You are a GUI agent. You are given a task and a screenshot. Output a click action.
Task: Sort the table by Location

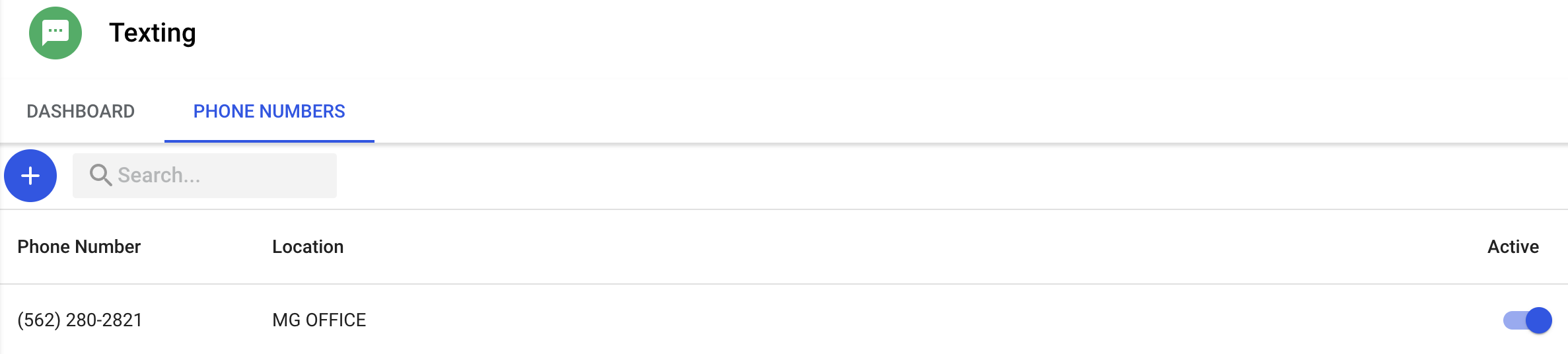click(308, 247)
